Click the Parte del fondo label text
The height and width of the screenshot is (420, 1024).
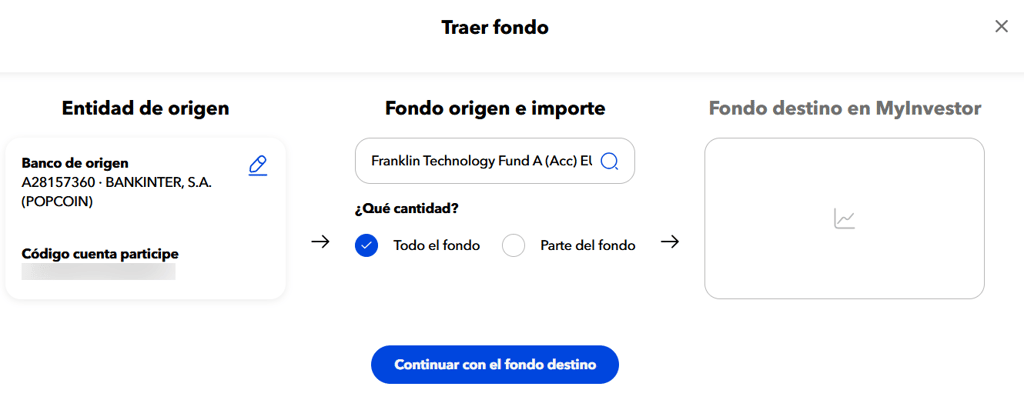point(588,246)
